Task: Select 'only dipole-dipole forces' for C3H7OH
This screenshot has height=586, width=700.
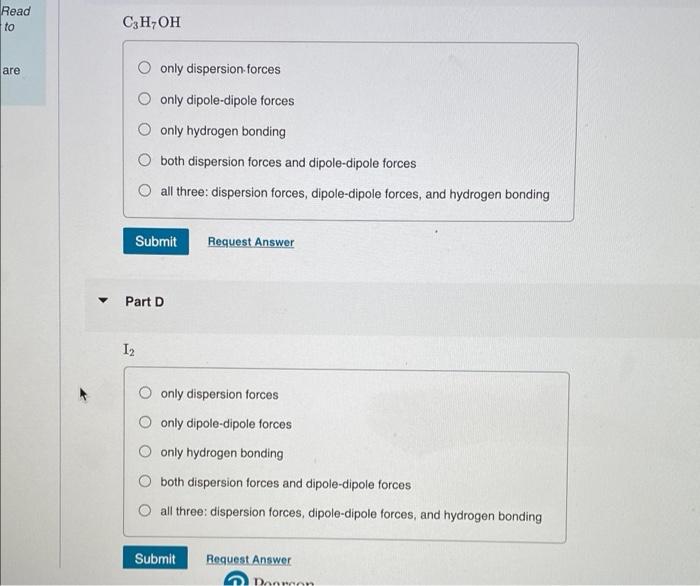Action: pyautogui.click(x=144, y=99)
